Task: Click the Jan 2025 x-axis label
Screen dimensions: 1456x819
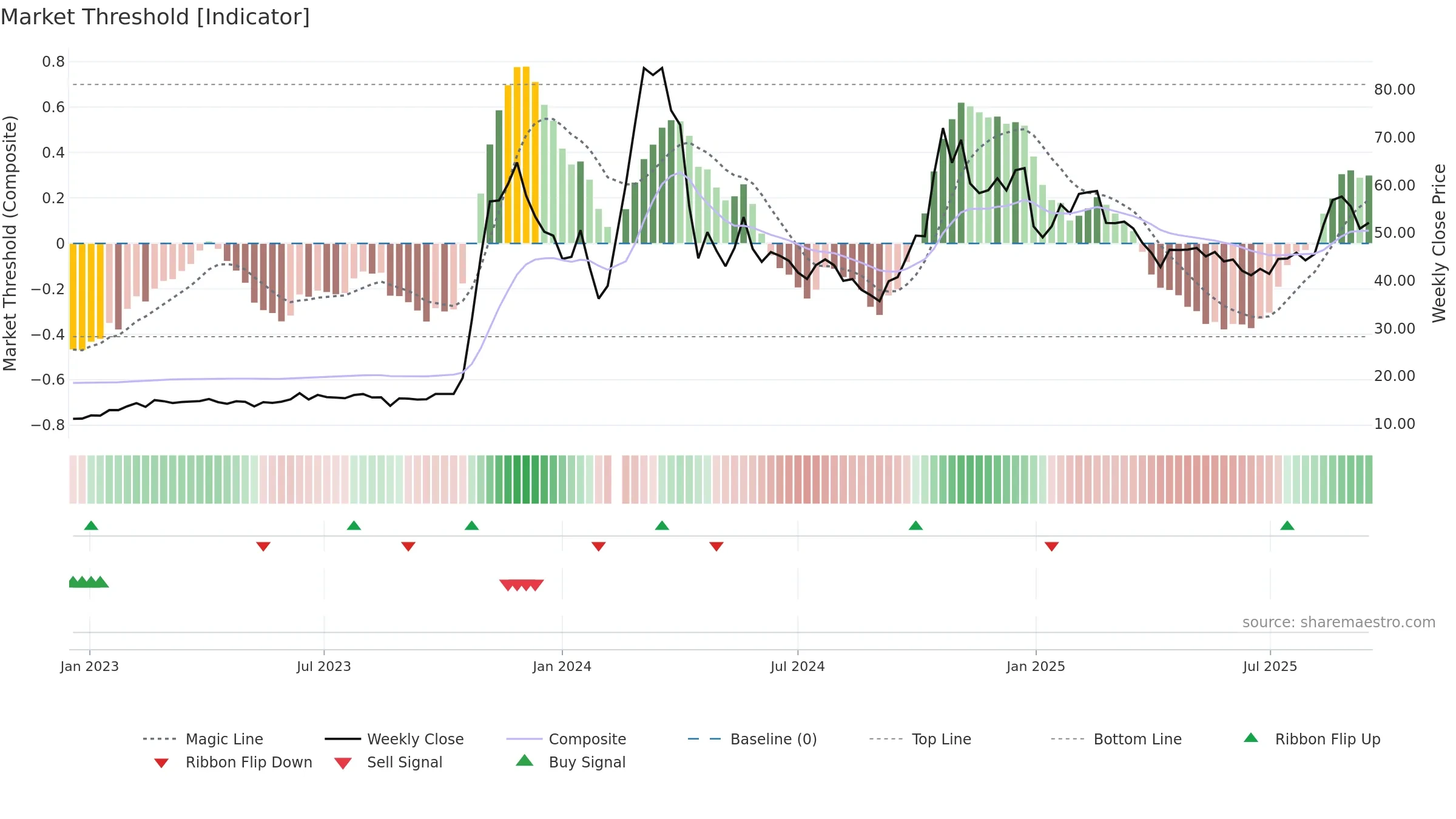Action: [1036, 667]
